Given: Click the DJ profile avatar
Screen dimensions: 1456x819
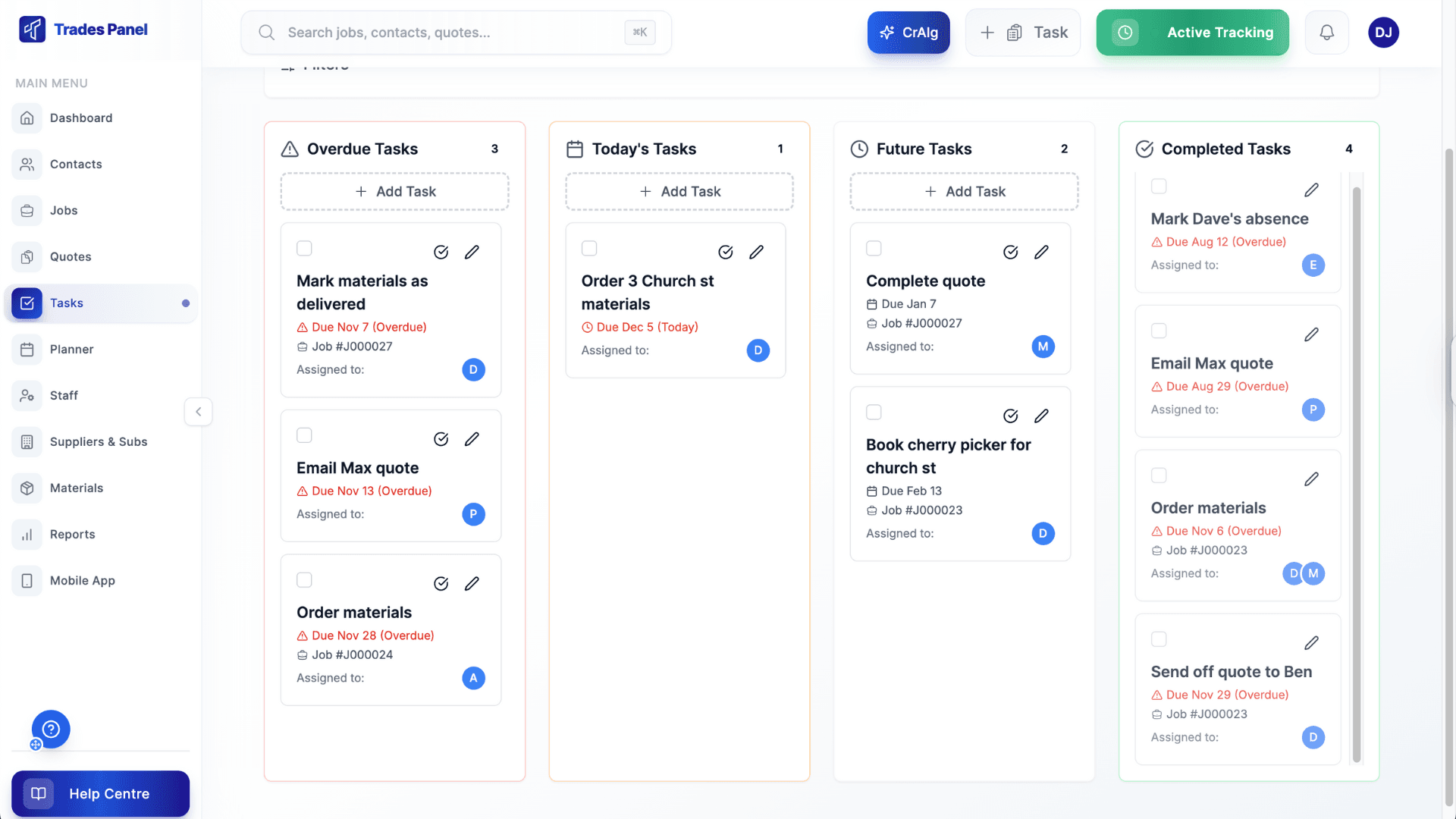Looking at the screenshot, I should click(1383, 33).
